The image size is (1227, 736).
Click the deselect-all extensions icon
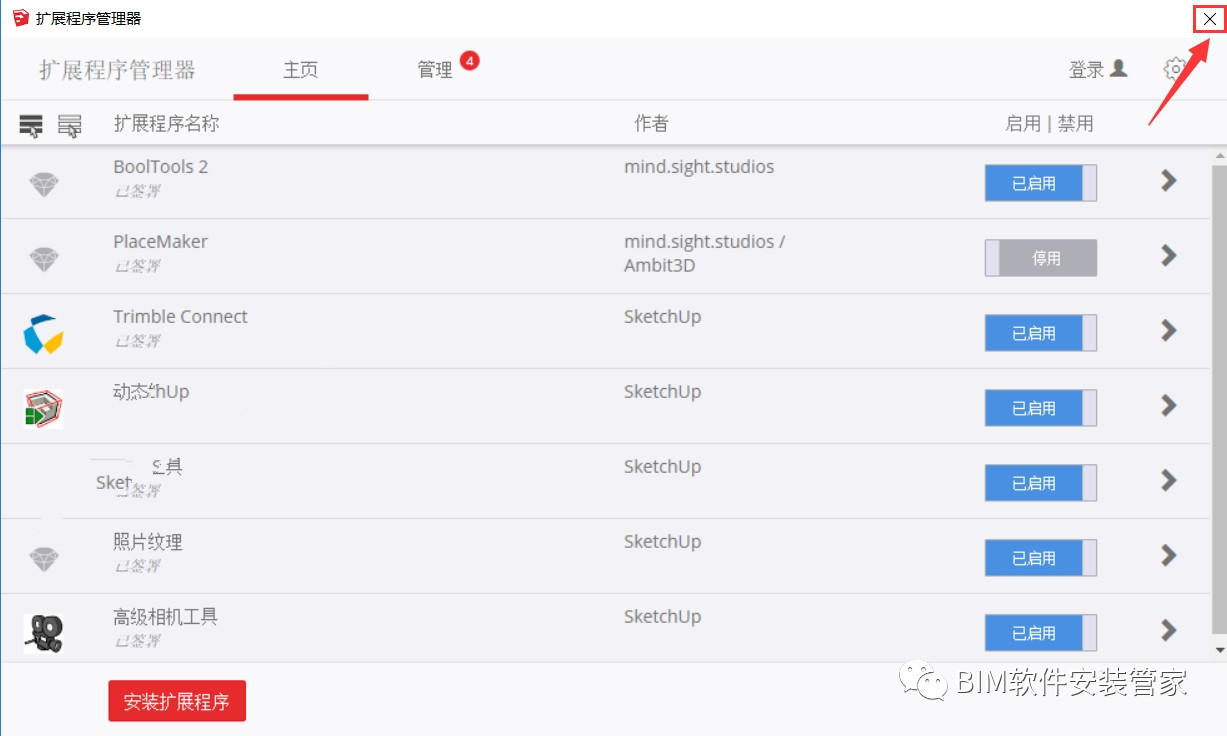click(70, 125)
